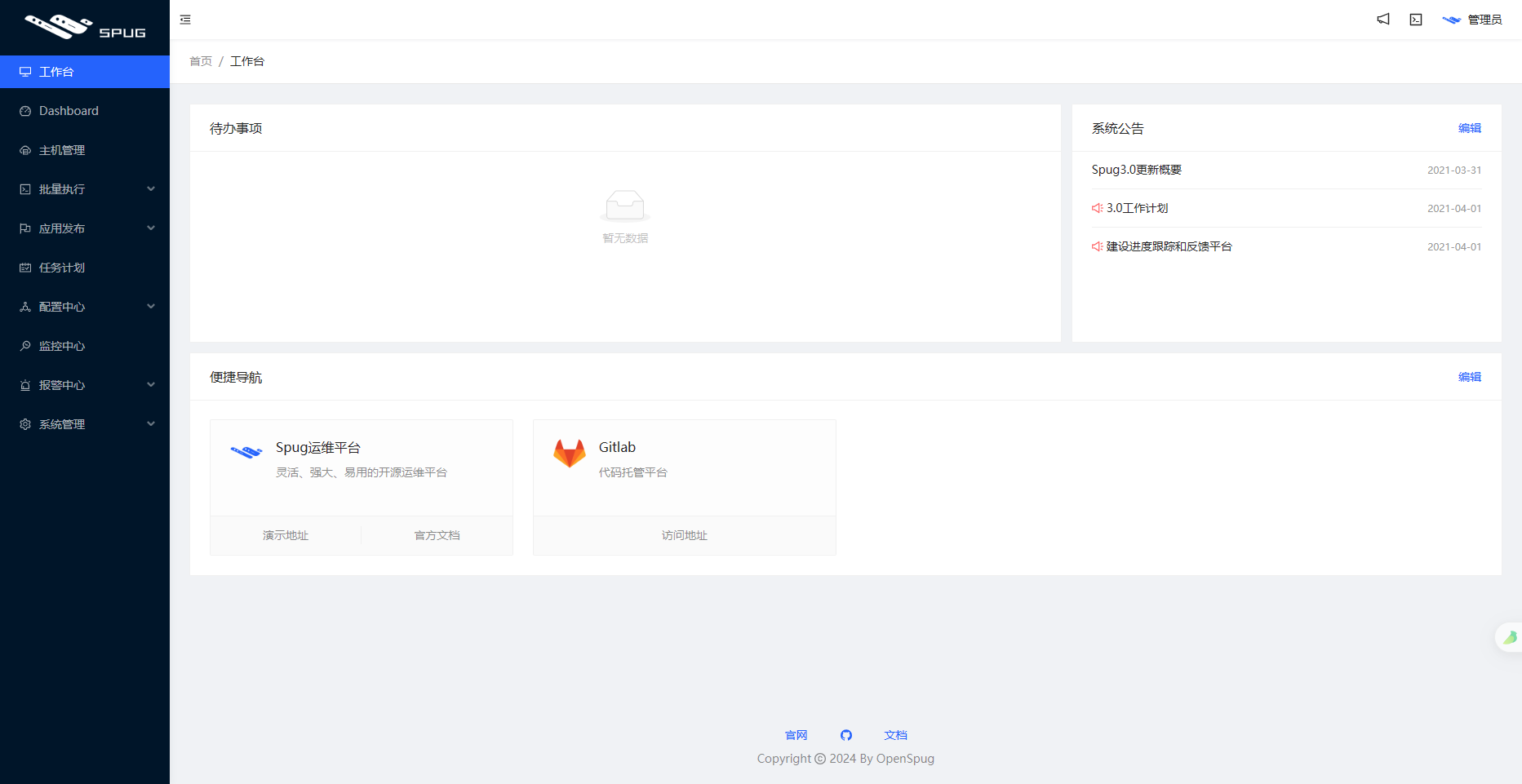Edit the 系统公告 panel
Image resolution: width=1522 pixels, height=784 pixels.
(x=1470, y=128)
